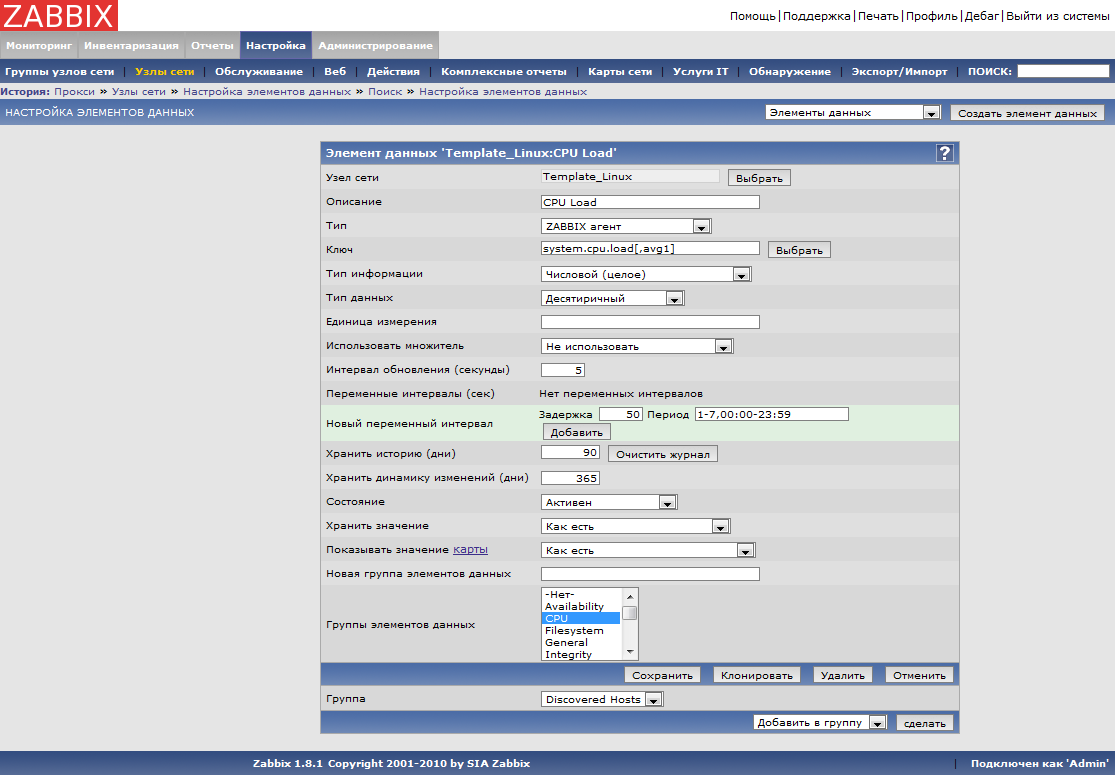Open the help question-mark icon in form header

pyautogui.click(x=944, y=153)
